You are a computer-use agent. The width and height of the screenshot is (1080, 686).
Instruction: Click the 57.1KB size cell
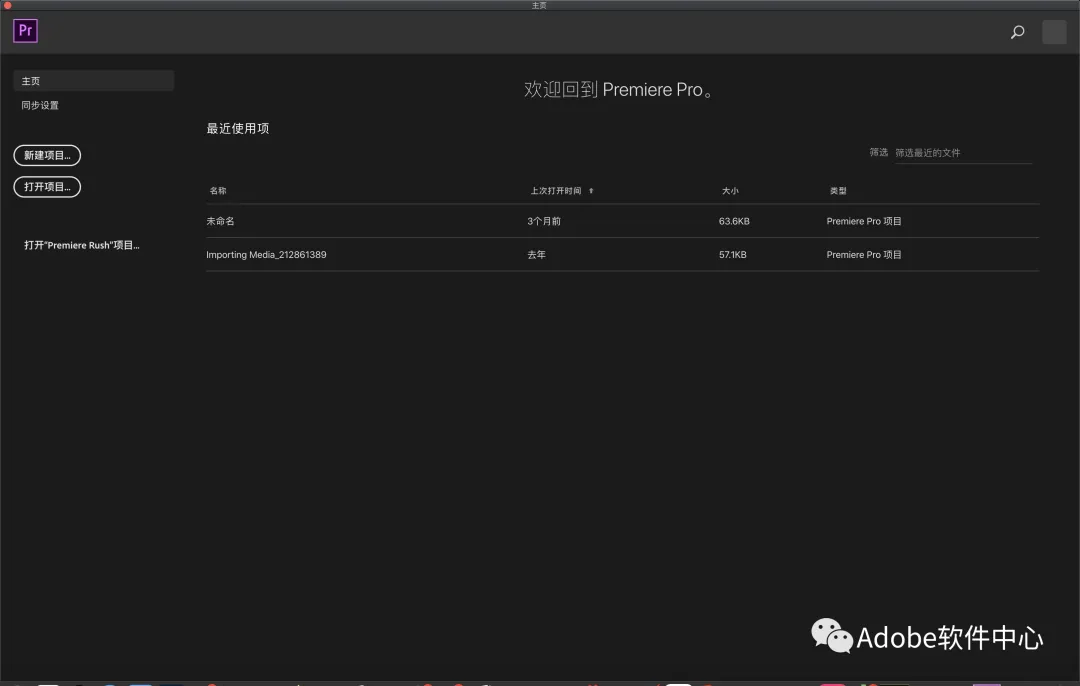(733, 255)
